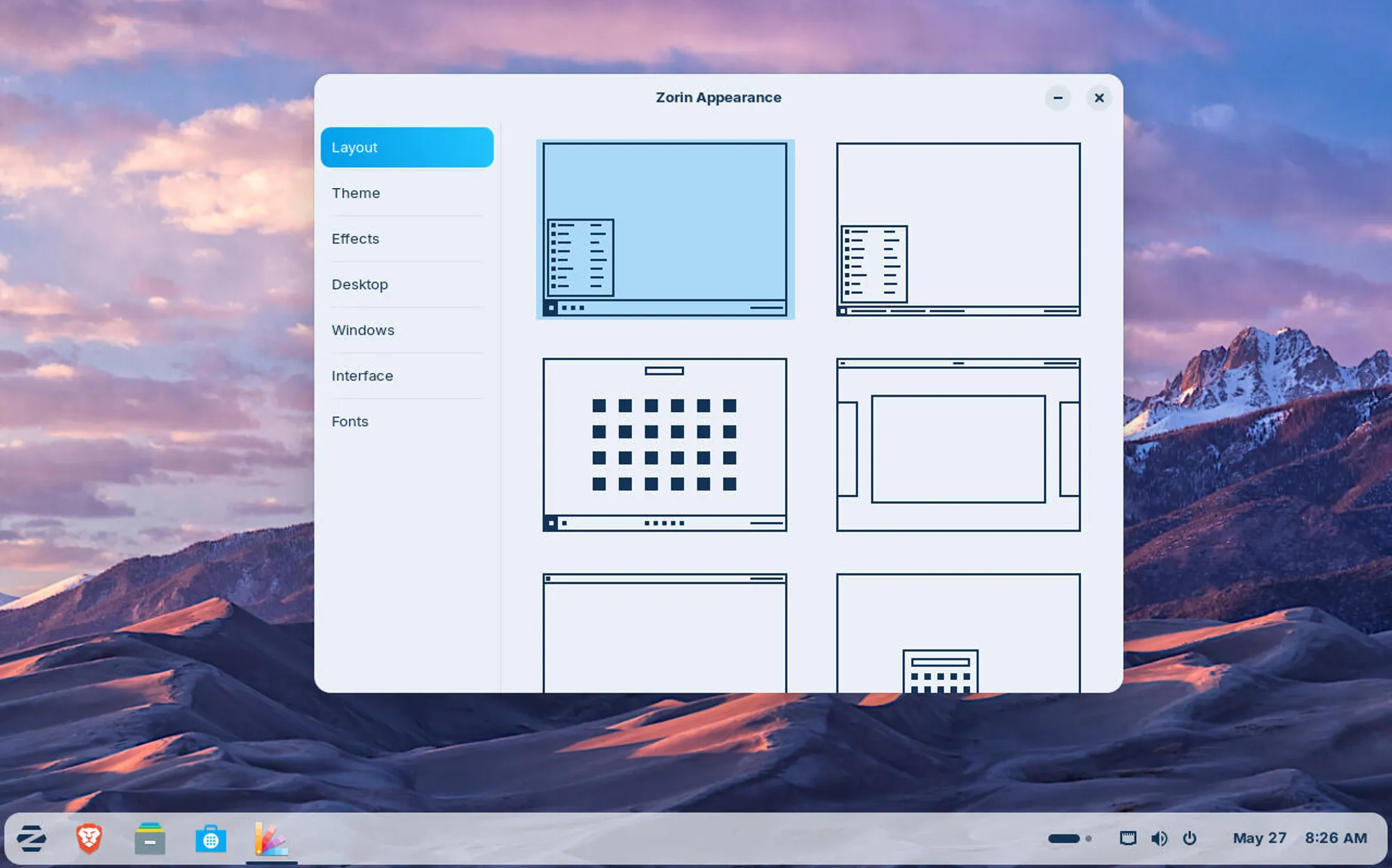Screen dimensions: 1392x868
Task: Choose the GNOME overview top-bar layout
Action: [x=958, y=445]
